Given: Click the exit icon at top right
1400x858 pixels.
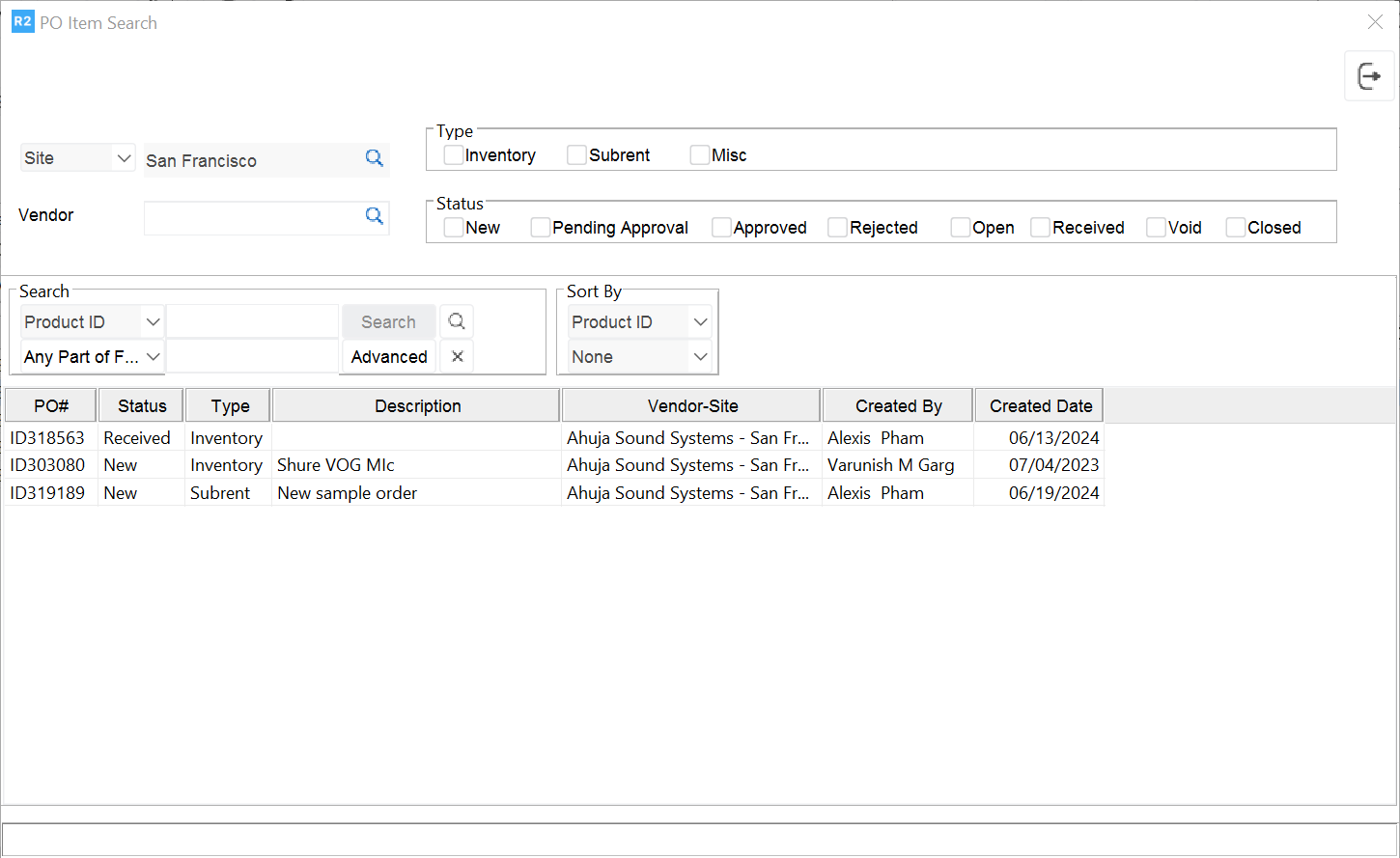Looking at the screenshot, I should (x=1369, y=76).
